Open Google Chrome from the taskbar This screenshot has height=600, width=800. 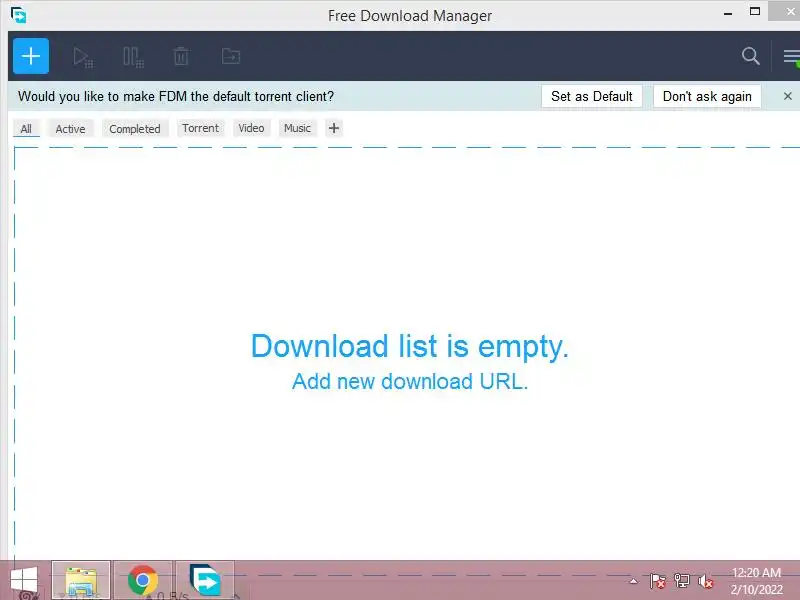coord(143,581)
